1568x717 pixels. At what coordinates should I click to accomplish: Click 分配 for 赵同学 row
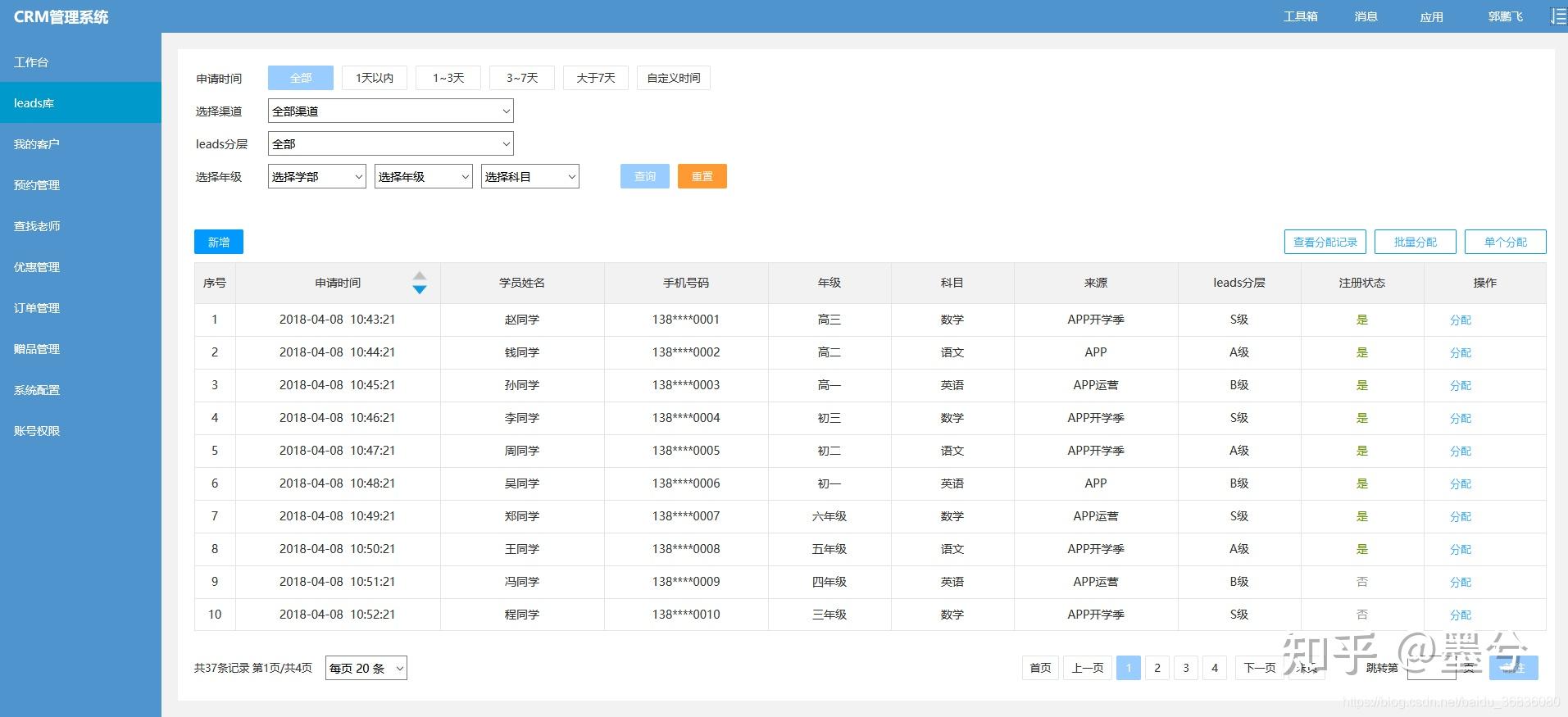pyautogui.click(x=1461, y=320)
